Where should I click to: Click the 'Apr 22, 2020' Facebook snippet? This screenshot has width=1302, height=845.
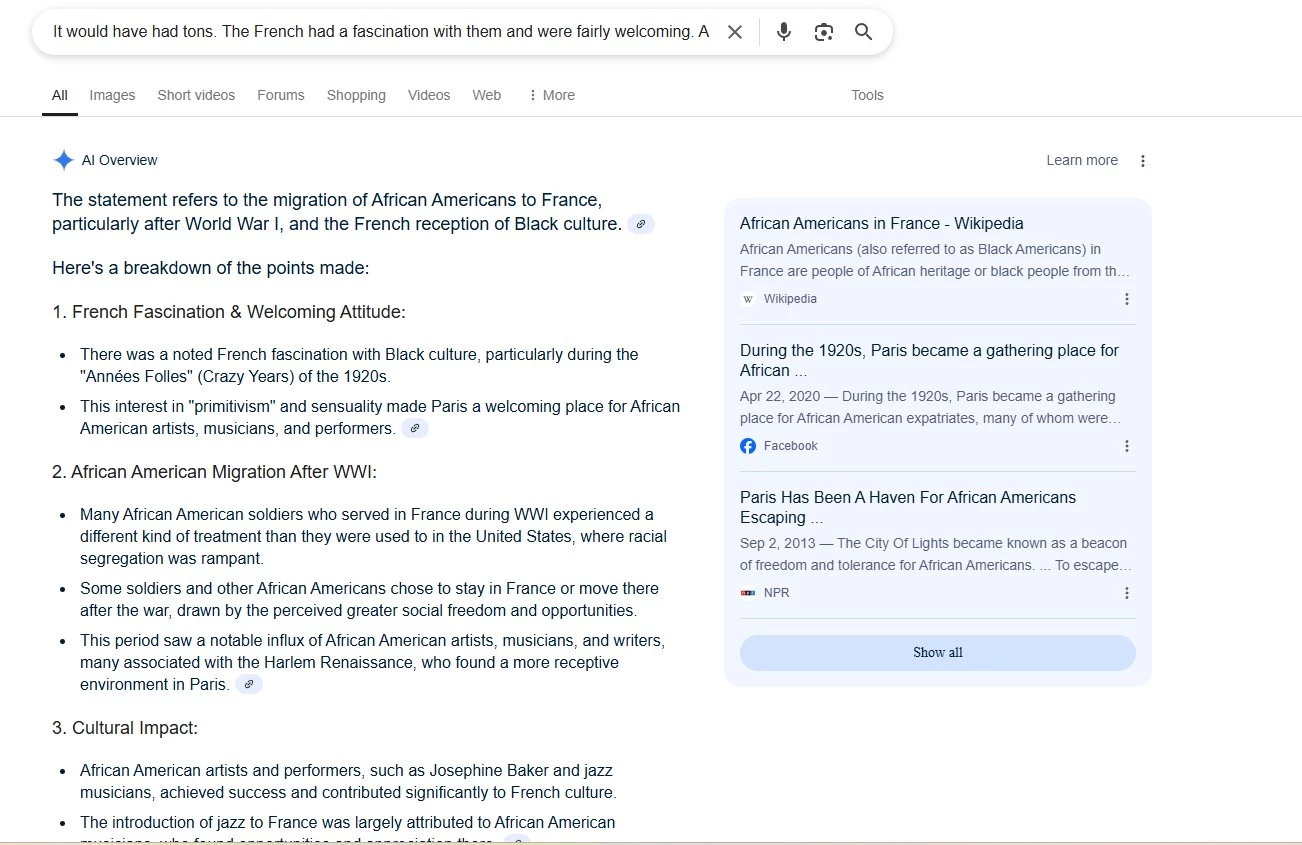pos(930,407)
